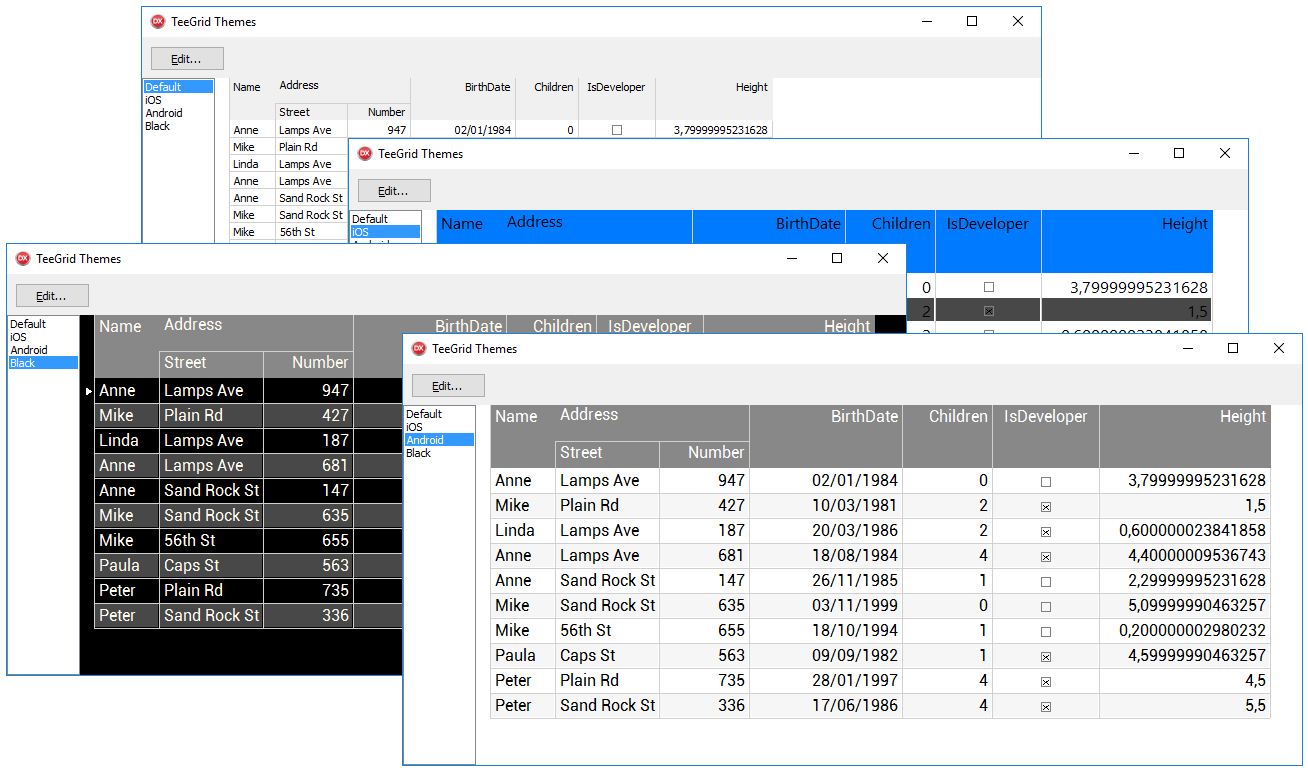Screen dimensions: 1308x771
Task: Click the app icon in the Black-themed window title bar
Action: click(23, 259)
